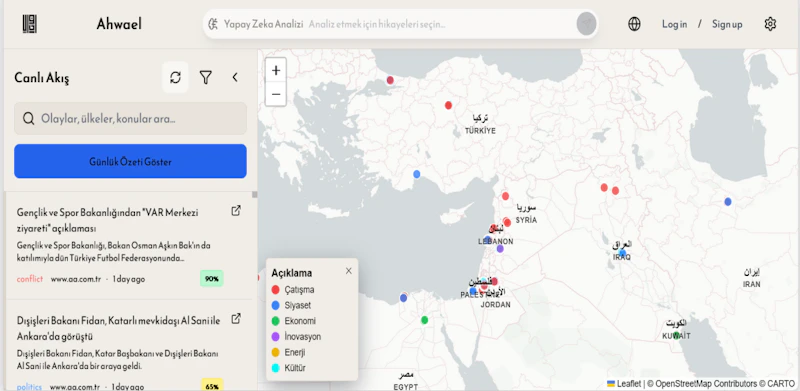Image resolution: width=800 pixels, height=391 pixels.
Task: Open the settings gear icon
Action: (770, 24)
